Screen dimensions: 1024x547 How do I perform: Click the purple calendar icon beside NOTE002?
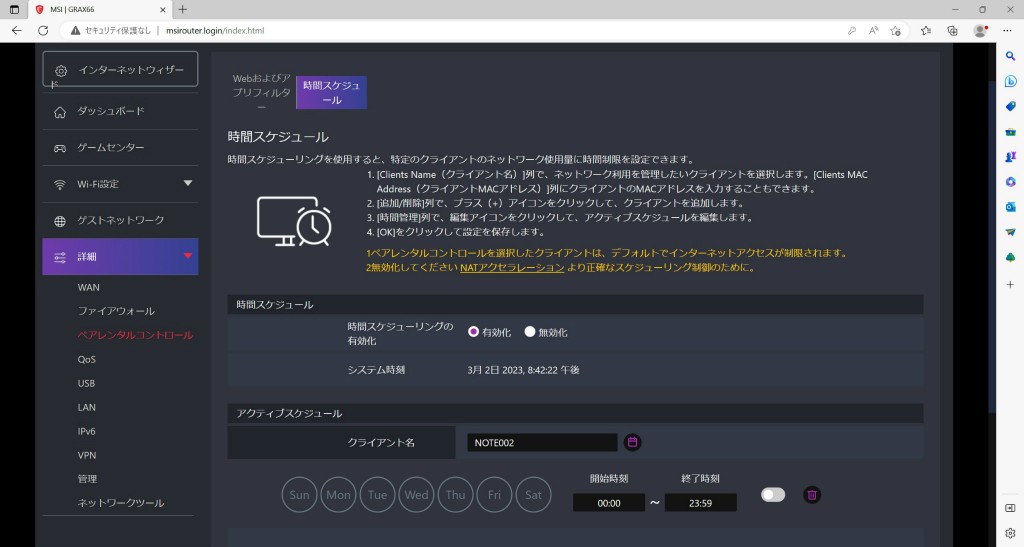(632, 443)
